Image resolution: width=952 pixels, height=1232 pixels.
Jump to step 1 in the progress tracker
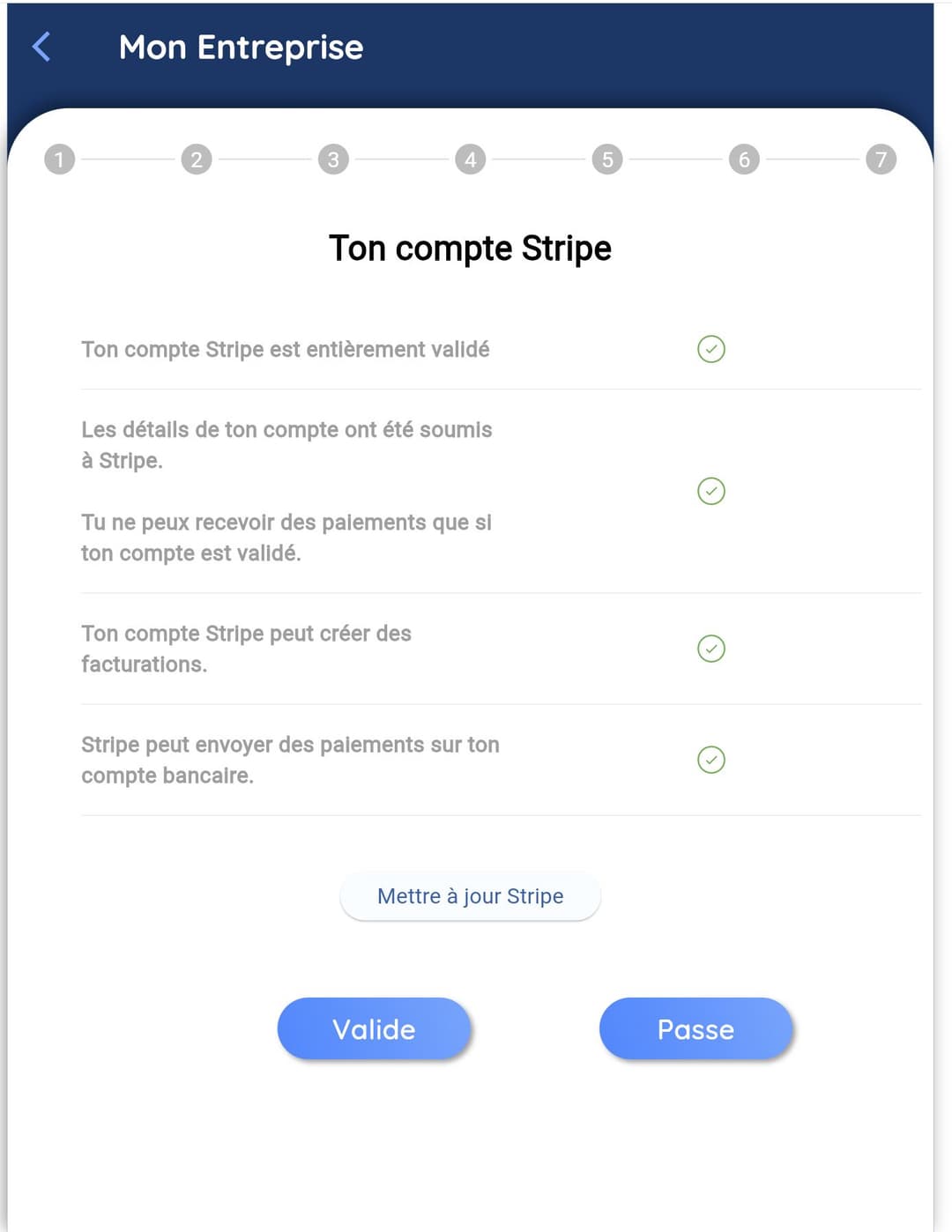tap(59, 160)
